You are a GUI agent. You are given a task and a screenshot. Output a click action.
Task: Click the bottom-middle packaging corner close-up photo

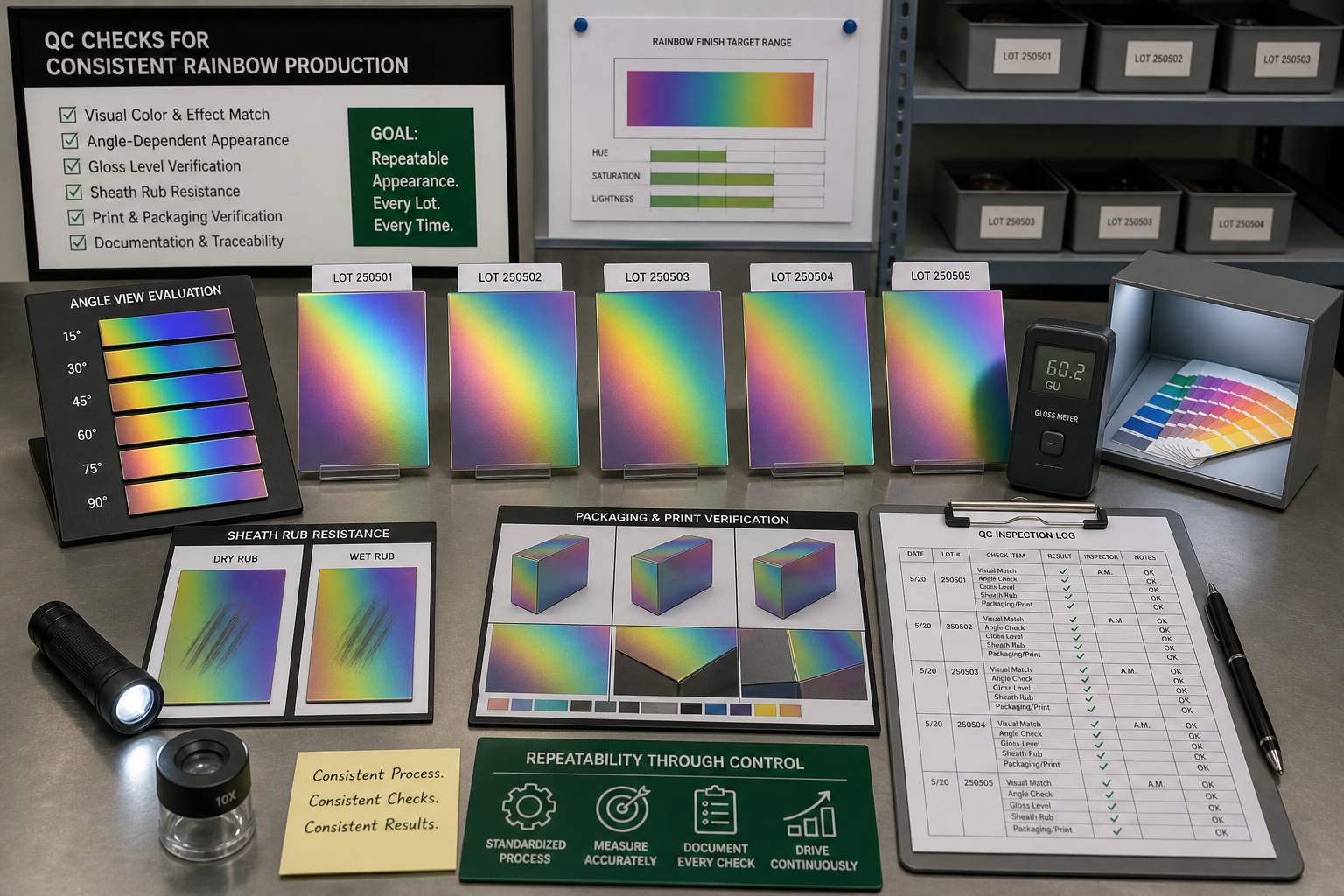point(675,661)
